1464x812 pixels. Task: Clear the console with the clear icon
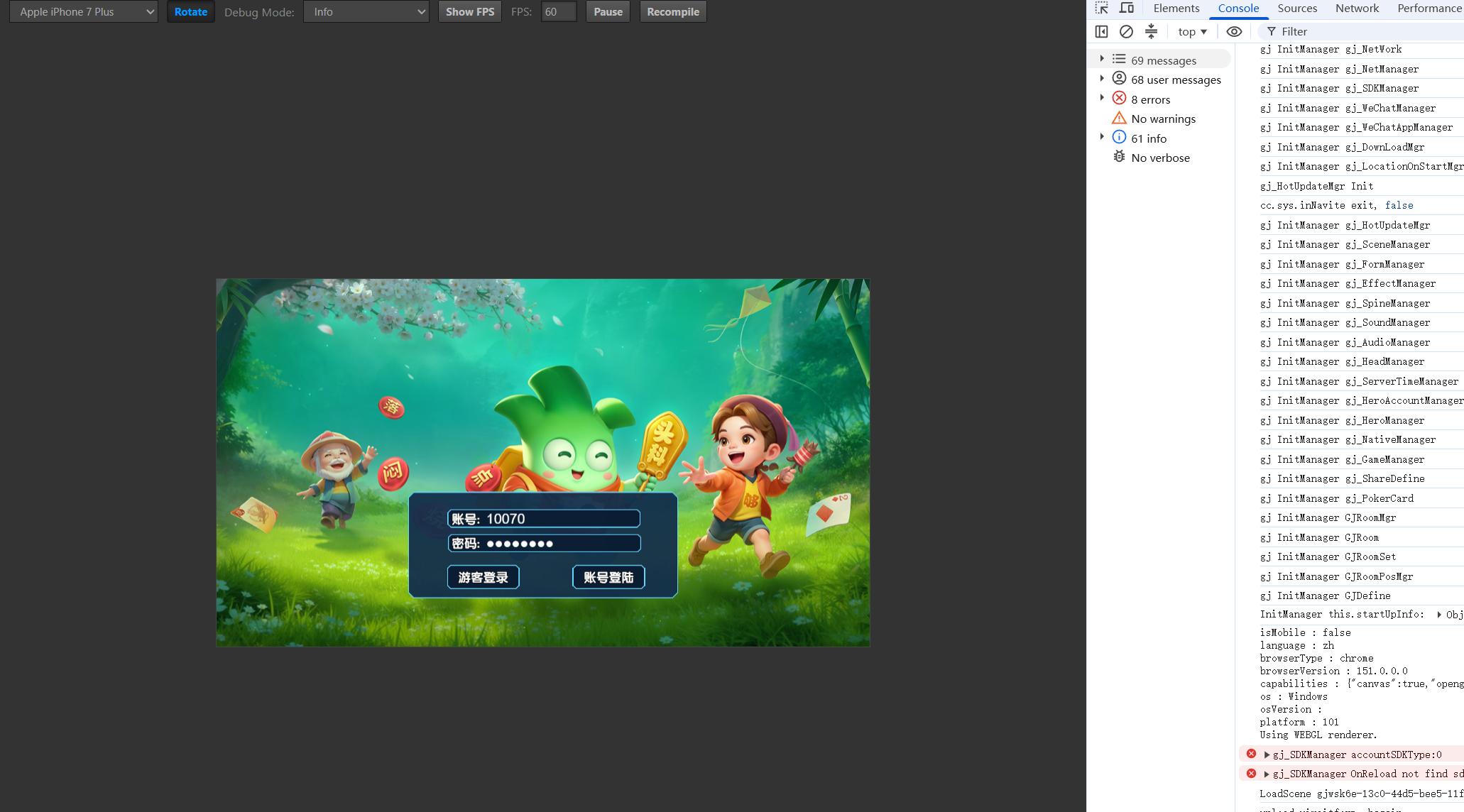pos(1126,31)
